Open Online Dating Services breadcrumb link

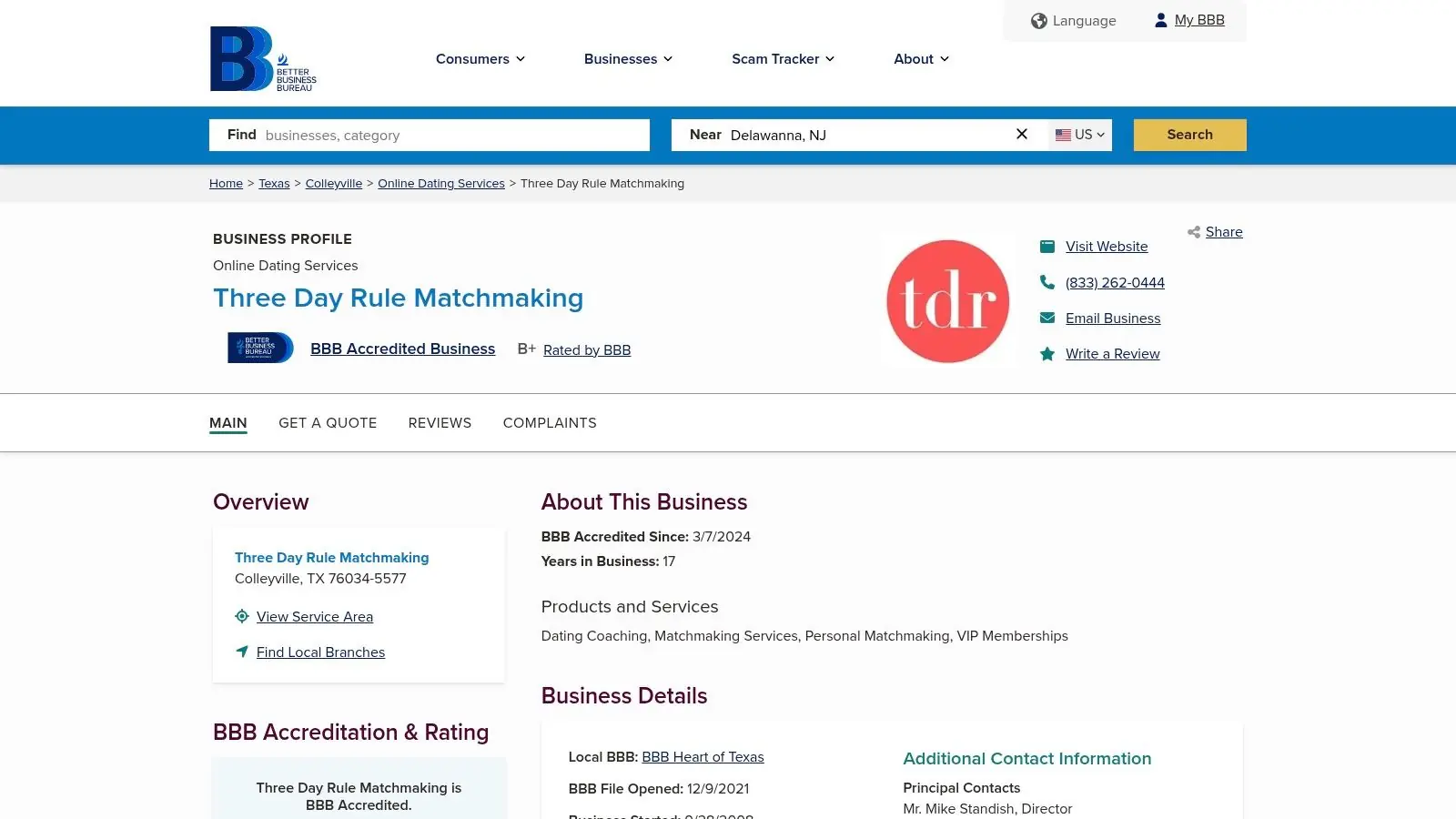click(441, 184)
